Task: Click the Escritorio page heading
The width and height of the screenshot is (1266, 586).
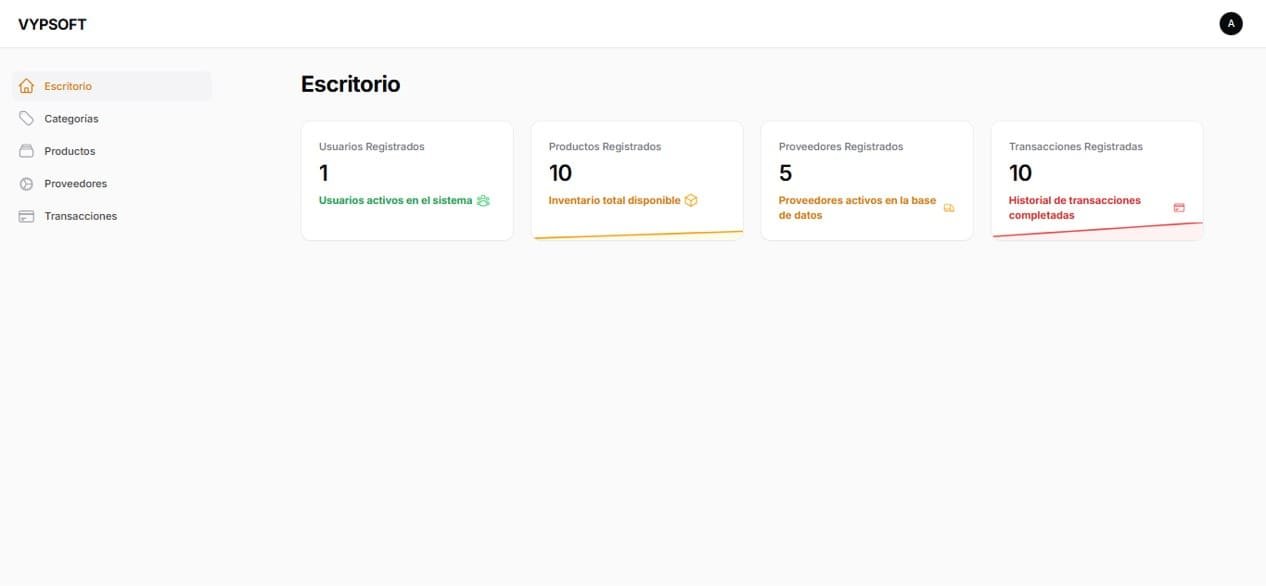Action: coord(350,85)
